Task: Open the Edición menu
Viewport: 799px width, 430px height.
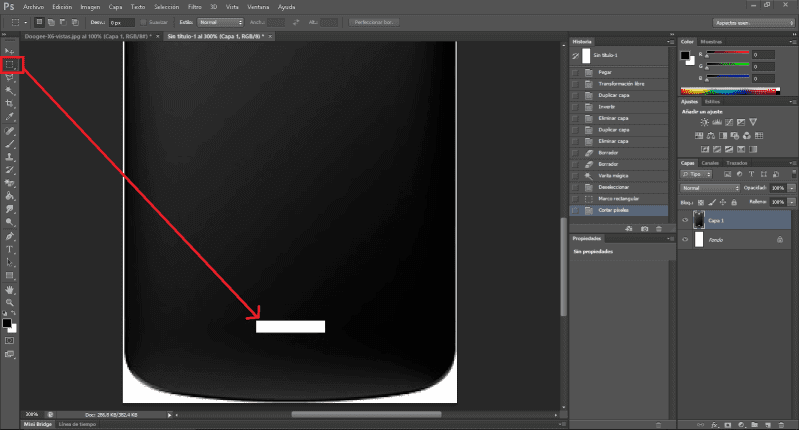Action: 62,7
